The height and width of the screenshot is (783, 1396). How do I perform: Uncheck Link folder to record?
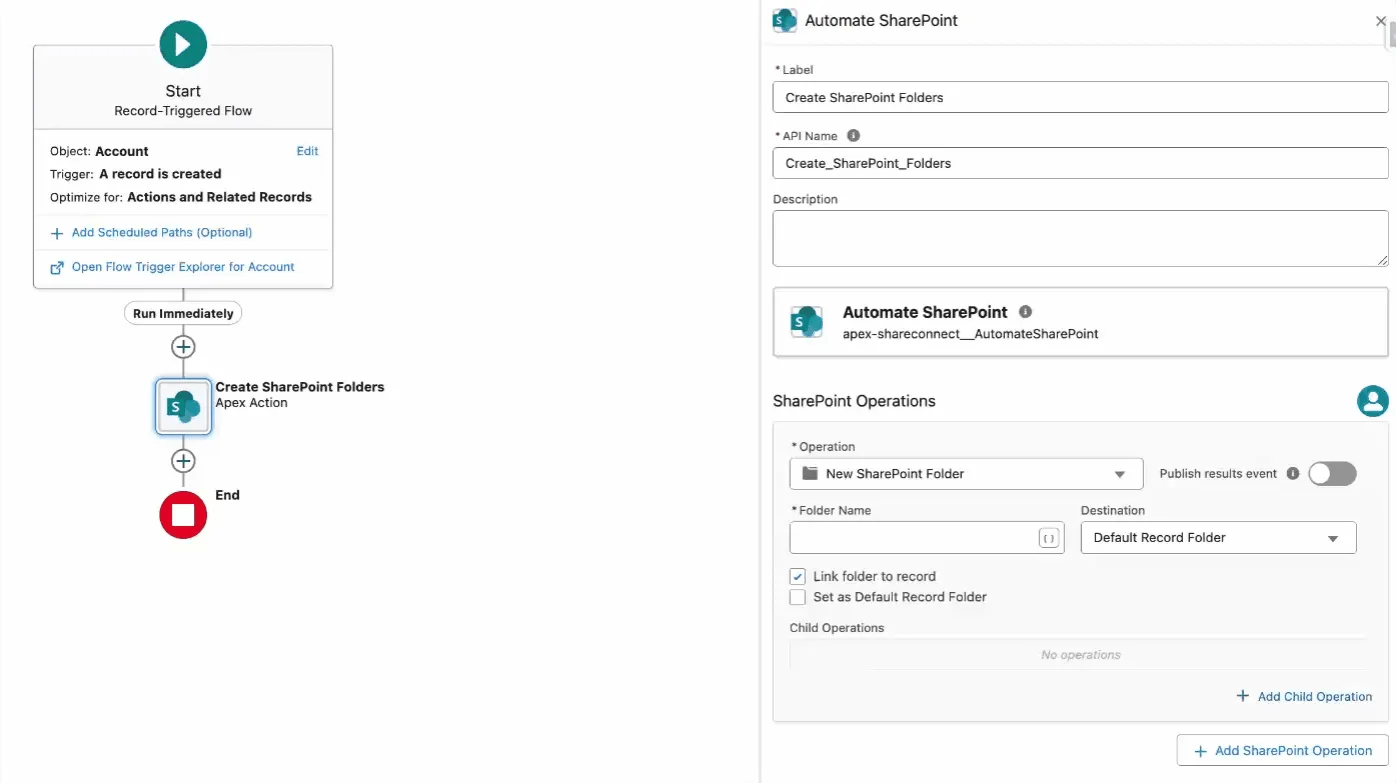pos(798,576)
